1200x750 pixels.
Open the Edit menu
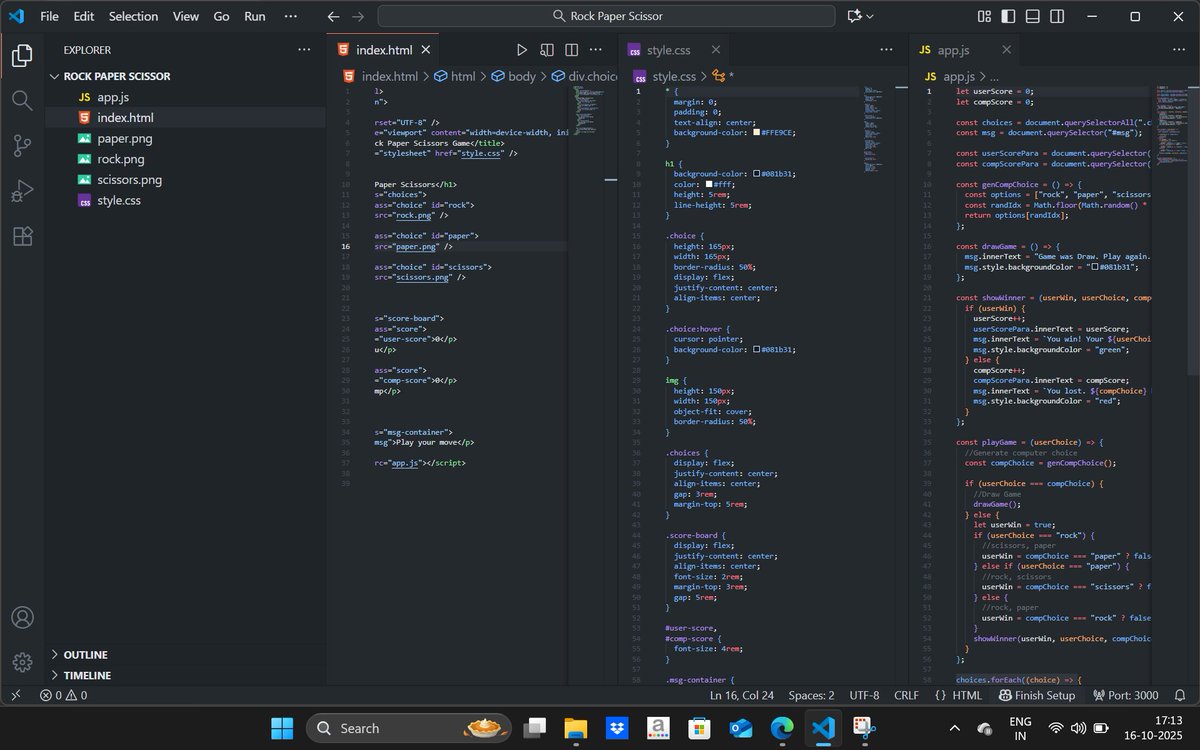click(x=84, y=16)
